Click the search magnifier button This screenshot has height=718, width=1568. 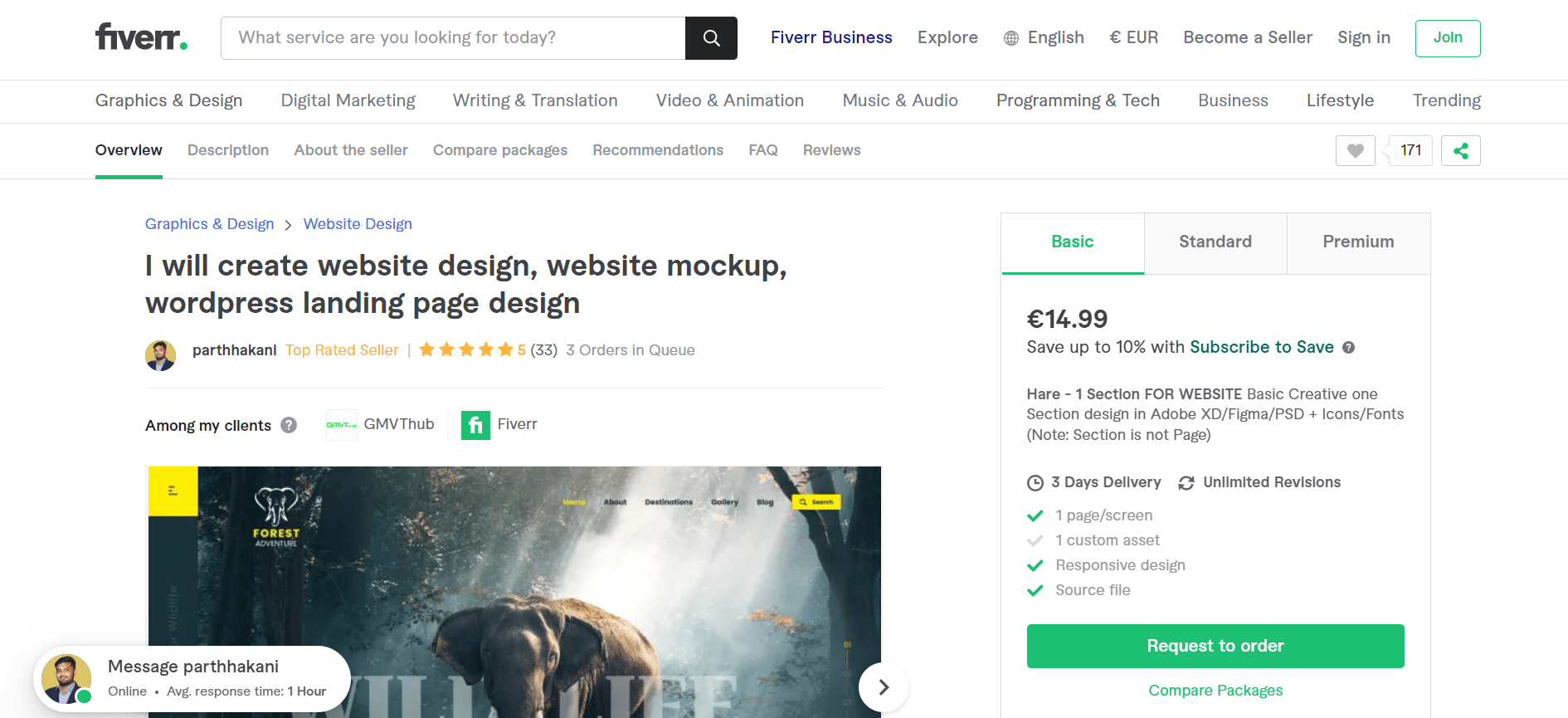711,38
